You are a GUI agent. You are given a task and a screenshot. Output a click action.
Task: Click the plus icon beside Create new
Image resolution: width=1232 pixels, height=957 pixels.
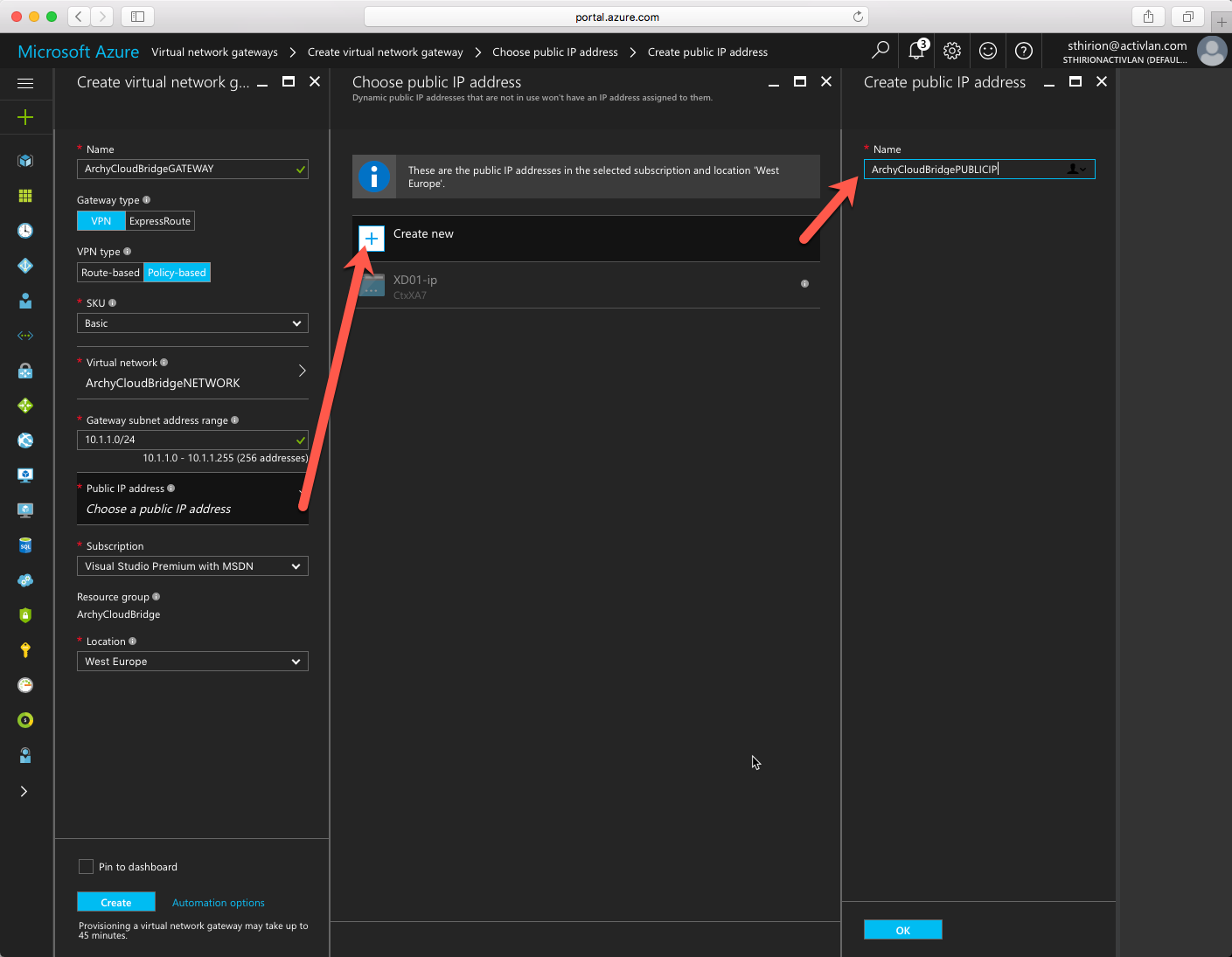point(372,238)
